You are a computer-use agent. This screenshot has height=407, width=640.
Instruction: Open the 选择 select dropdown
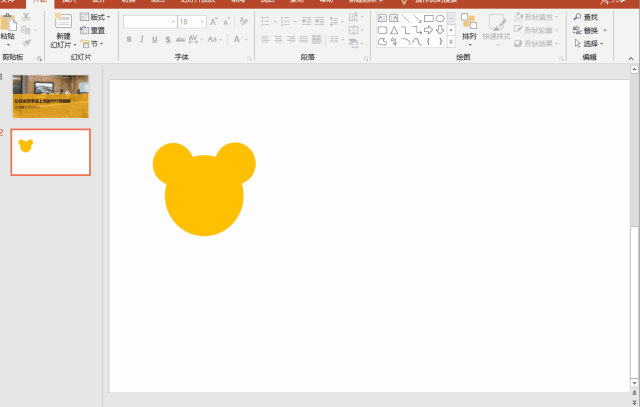pos(590,43)
